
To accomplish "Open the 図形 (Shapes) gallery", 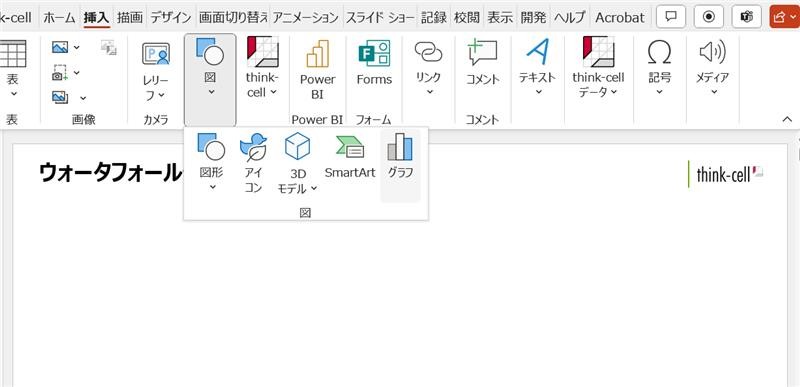I will [211, 162].
